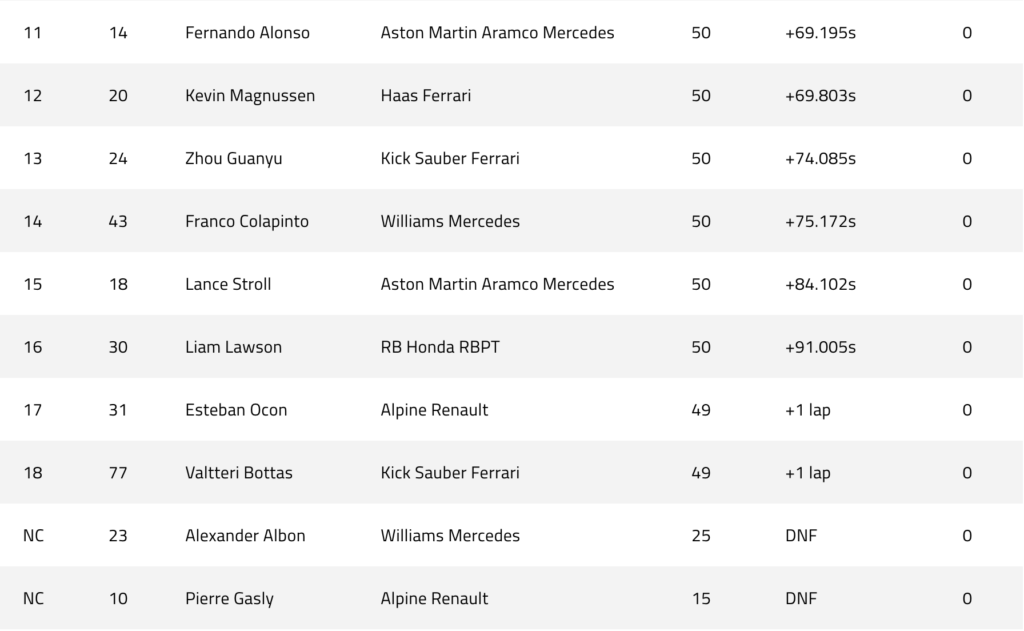The height and width of the screenshot is (631, 1024).
Task: Select car number 43 cell
Action: [118, 221]
